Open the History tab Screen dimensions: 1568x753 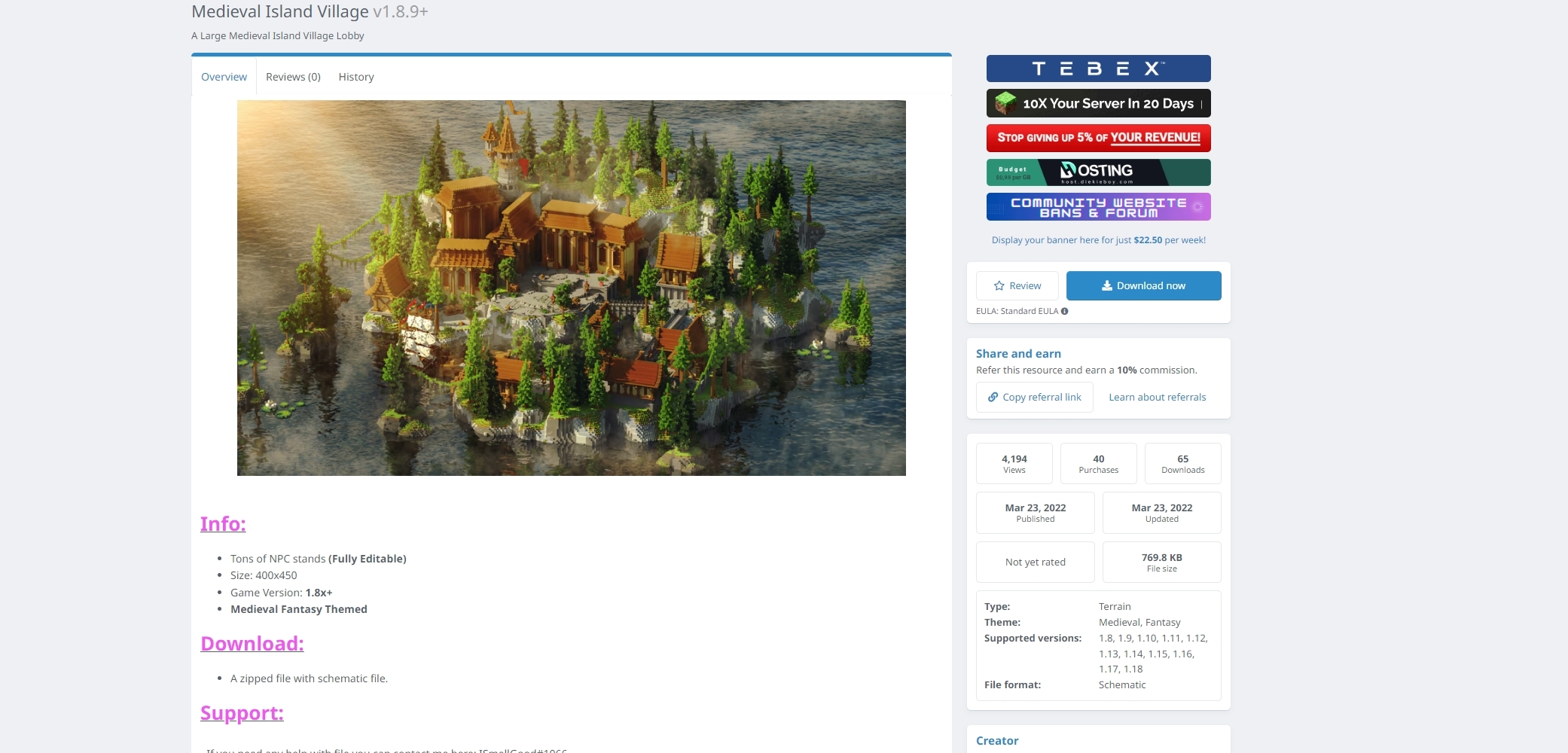click(x=356, y=77)
